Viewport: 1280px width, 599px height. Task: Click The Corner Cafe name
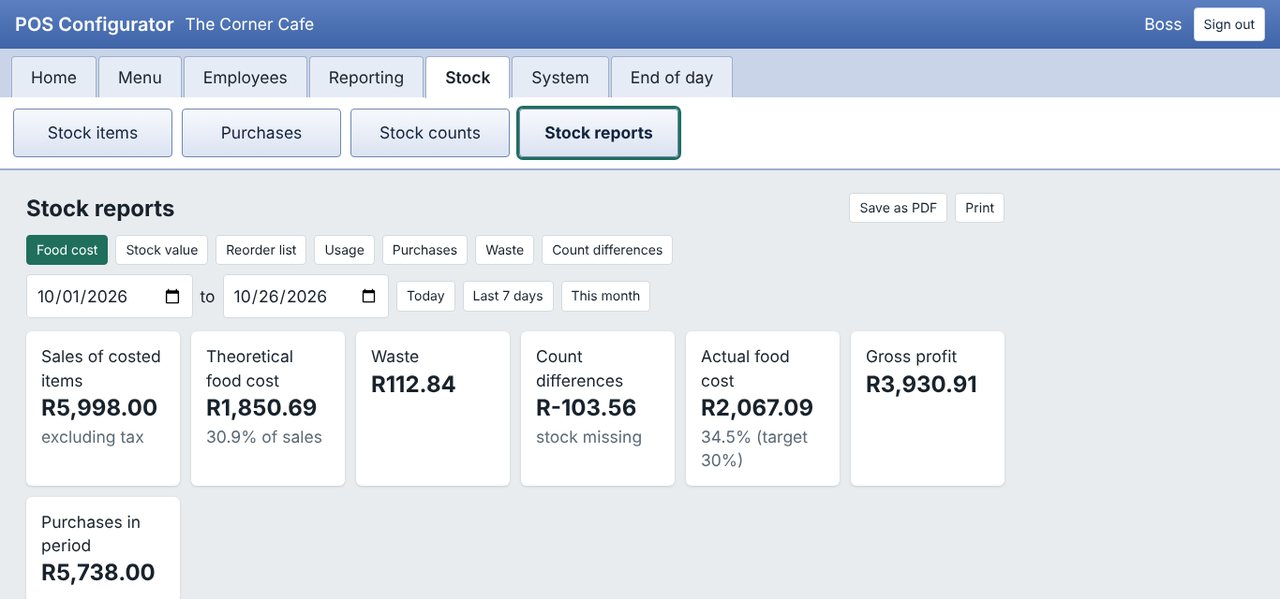click(x=250, y=24)
